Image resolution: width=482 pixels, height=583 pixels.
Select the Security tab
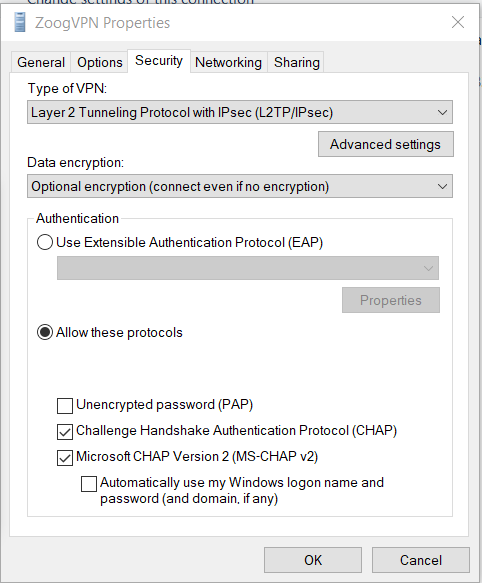click(x=159, y=61)
